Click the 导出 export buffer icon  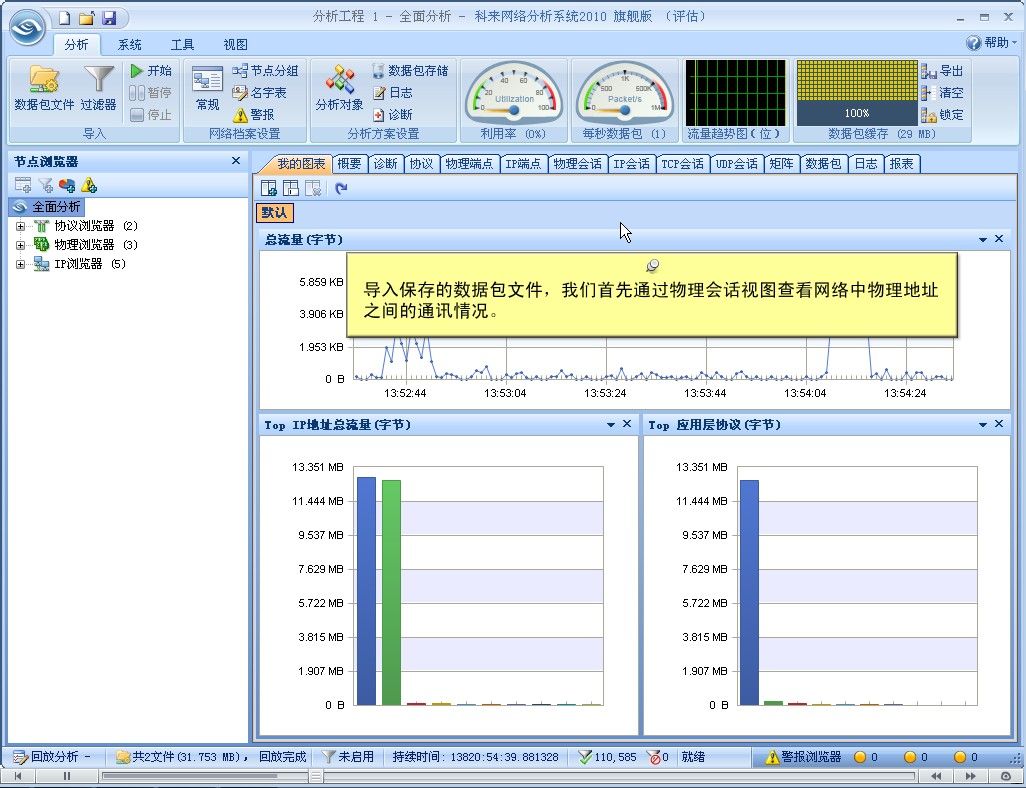tap(942, 71)
